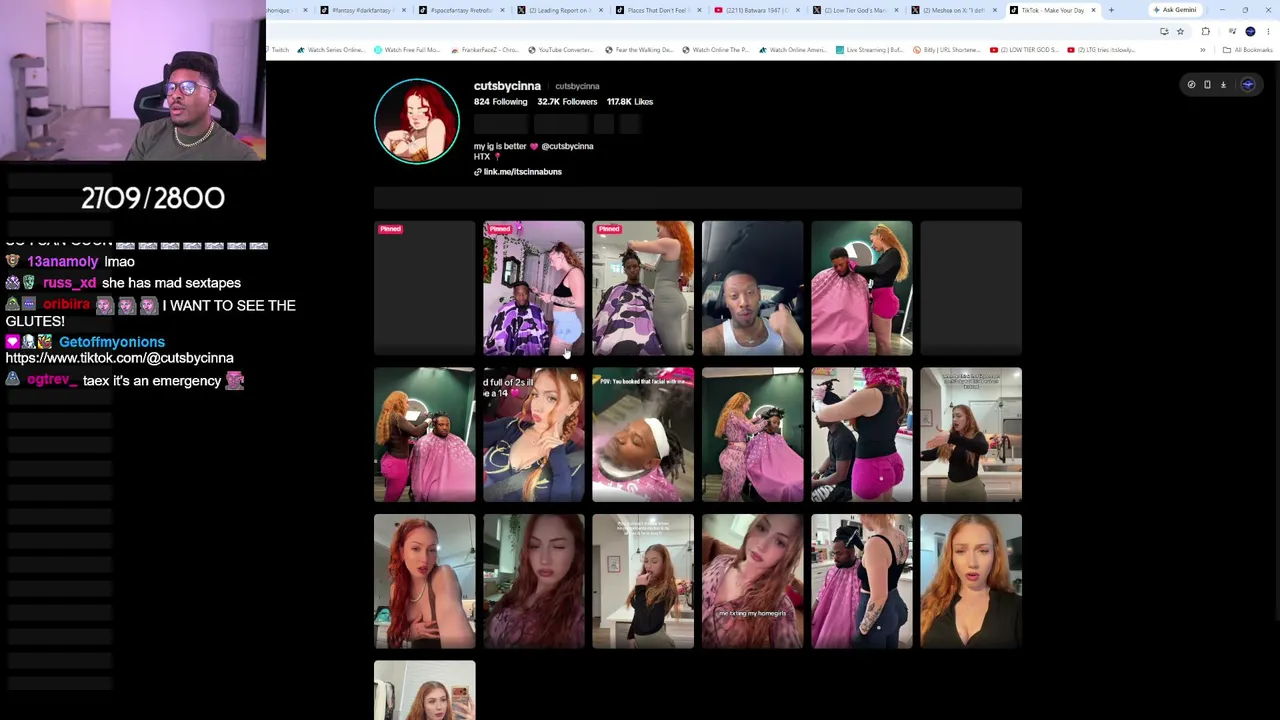The image size is (1280, 720).
Task: Click the 117.8K Likes count
Action: tap(630, 102)
